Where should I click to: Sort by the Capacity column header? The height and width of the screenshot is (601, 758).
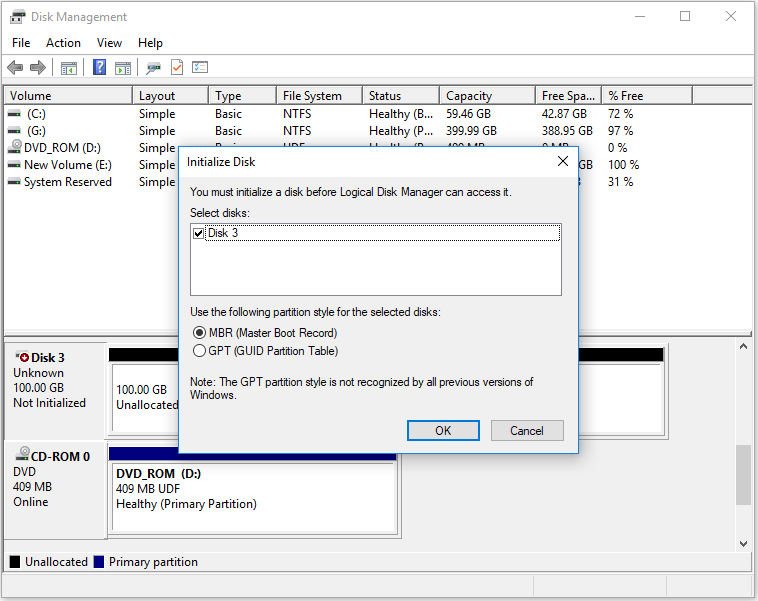point(488,96)
